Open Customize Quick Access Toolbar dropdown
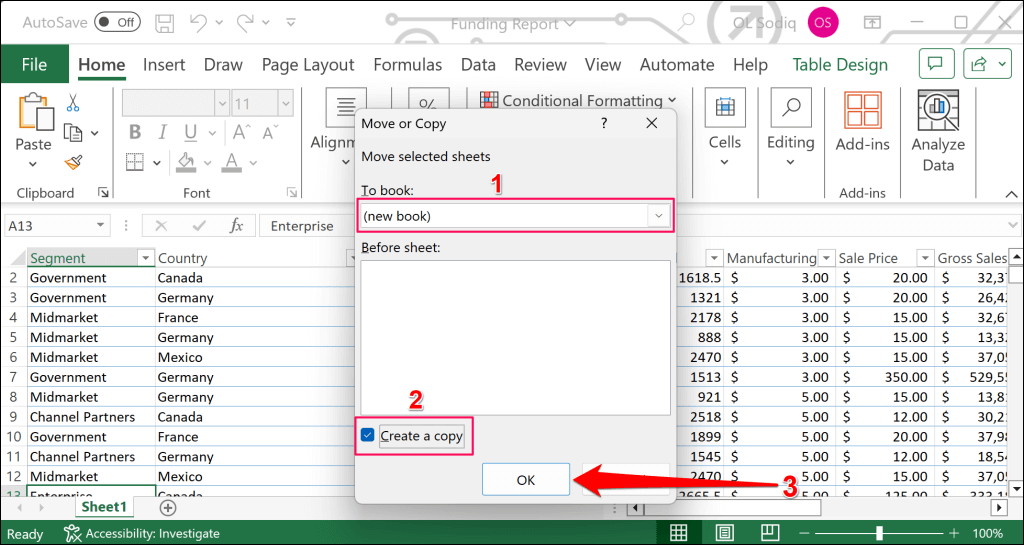Screen dimensions: 1024x545 pyautogui.click(x=291, y=23)
